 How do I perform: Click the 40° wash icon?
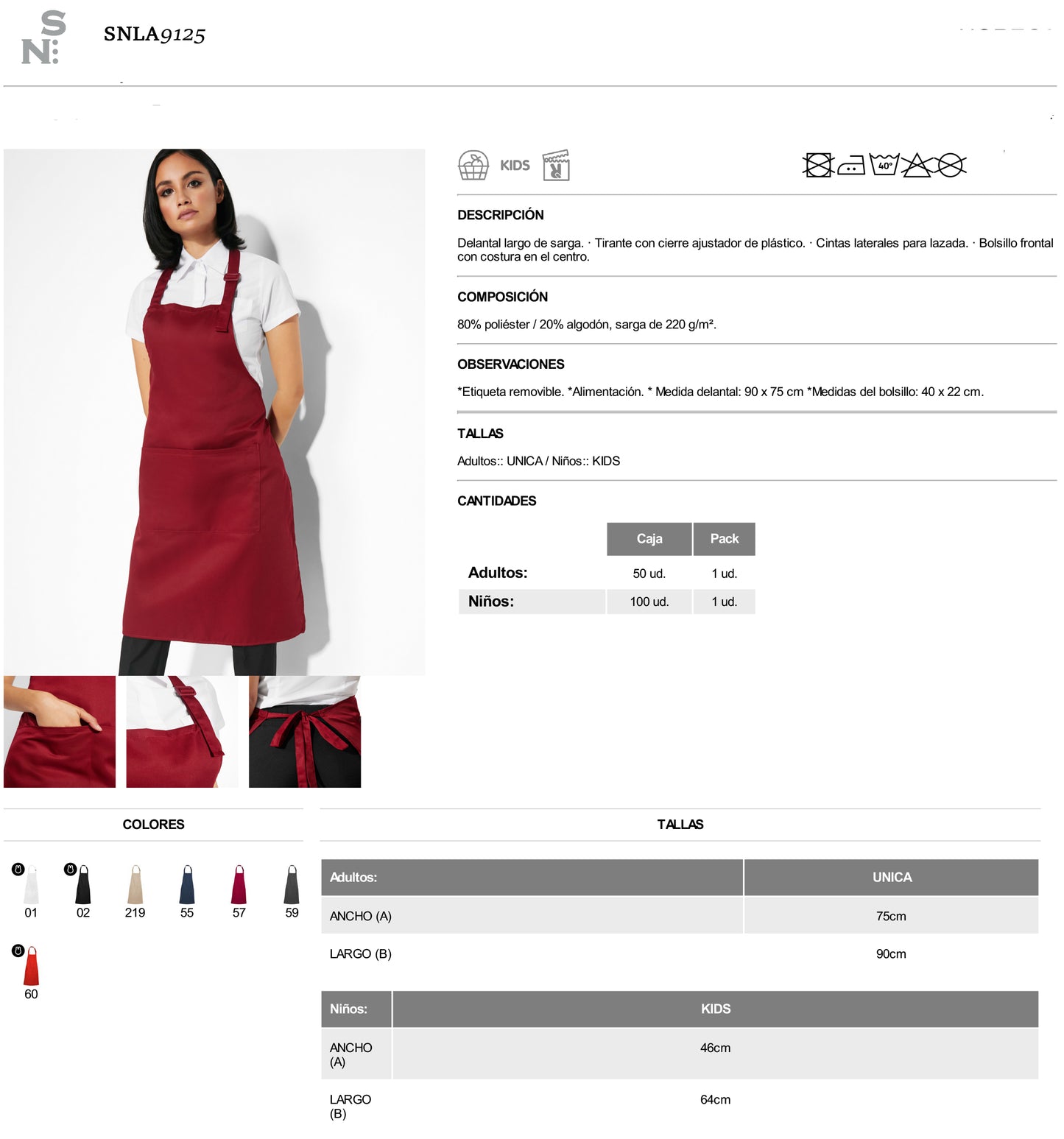pos(884,164)
